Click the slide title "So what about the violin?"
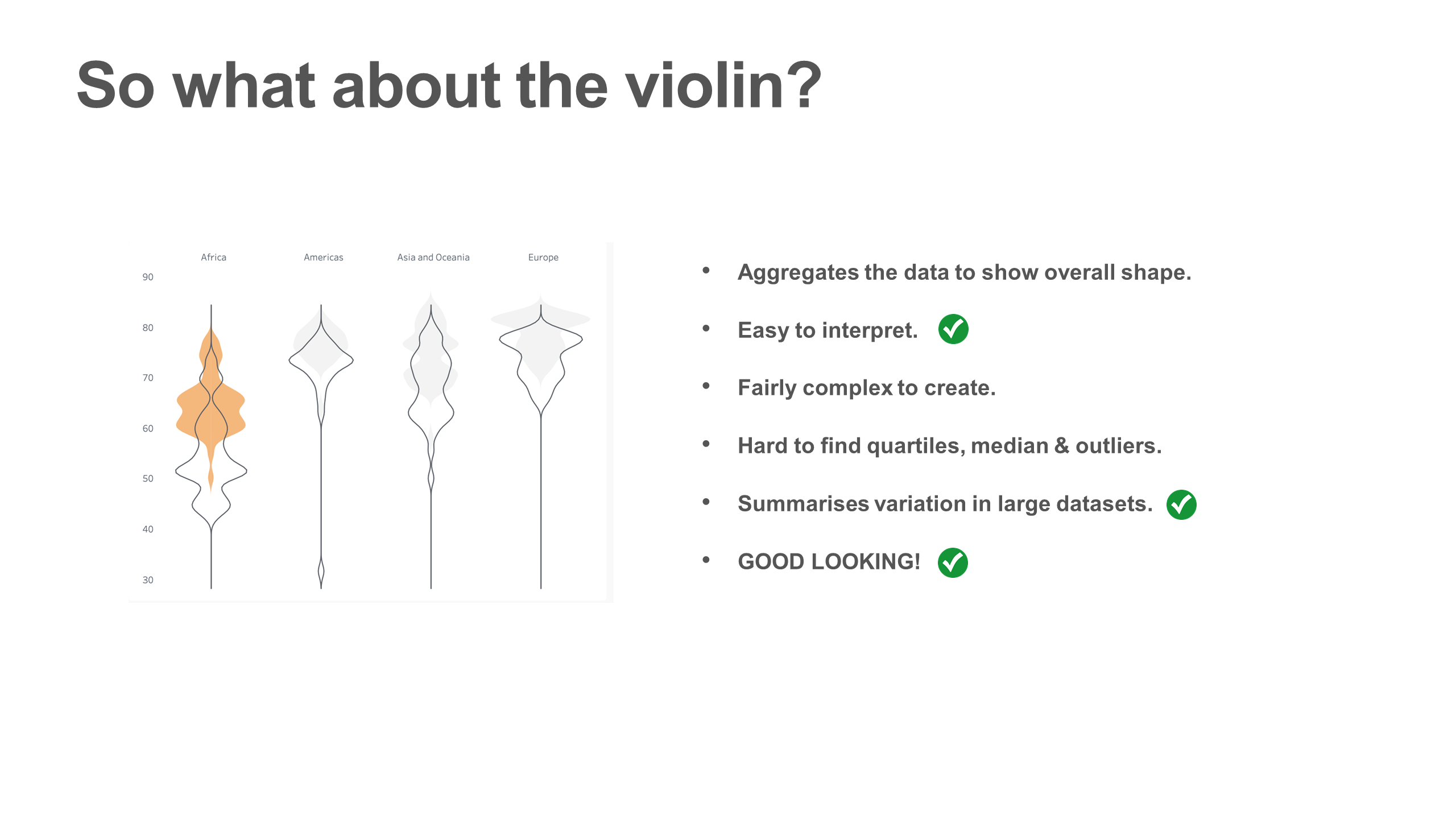 [449, 86]
